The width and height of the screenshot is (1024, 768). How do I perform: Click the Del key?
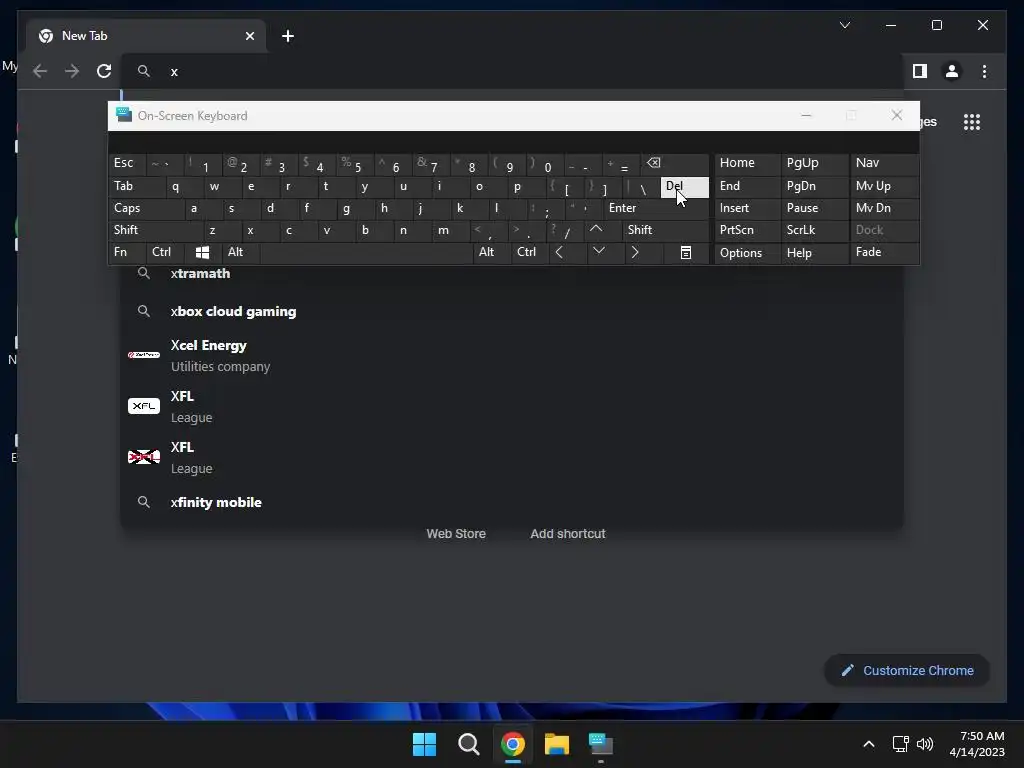(x=684, y=186)
